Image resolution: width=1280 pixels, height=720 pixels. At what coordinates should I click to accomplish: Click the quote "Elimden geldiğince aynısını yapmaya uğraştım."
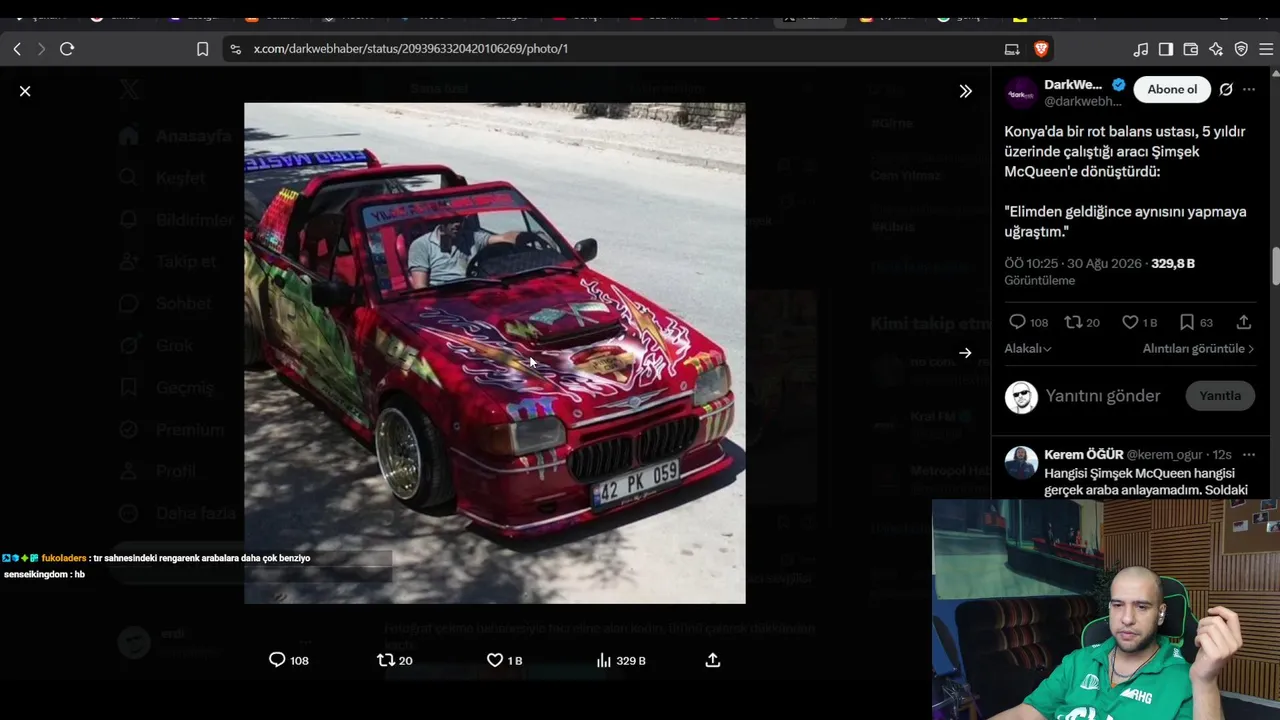coord(1126,221)
